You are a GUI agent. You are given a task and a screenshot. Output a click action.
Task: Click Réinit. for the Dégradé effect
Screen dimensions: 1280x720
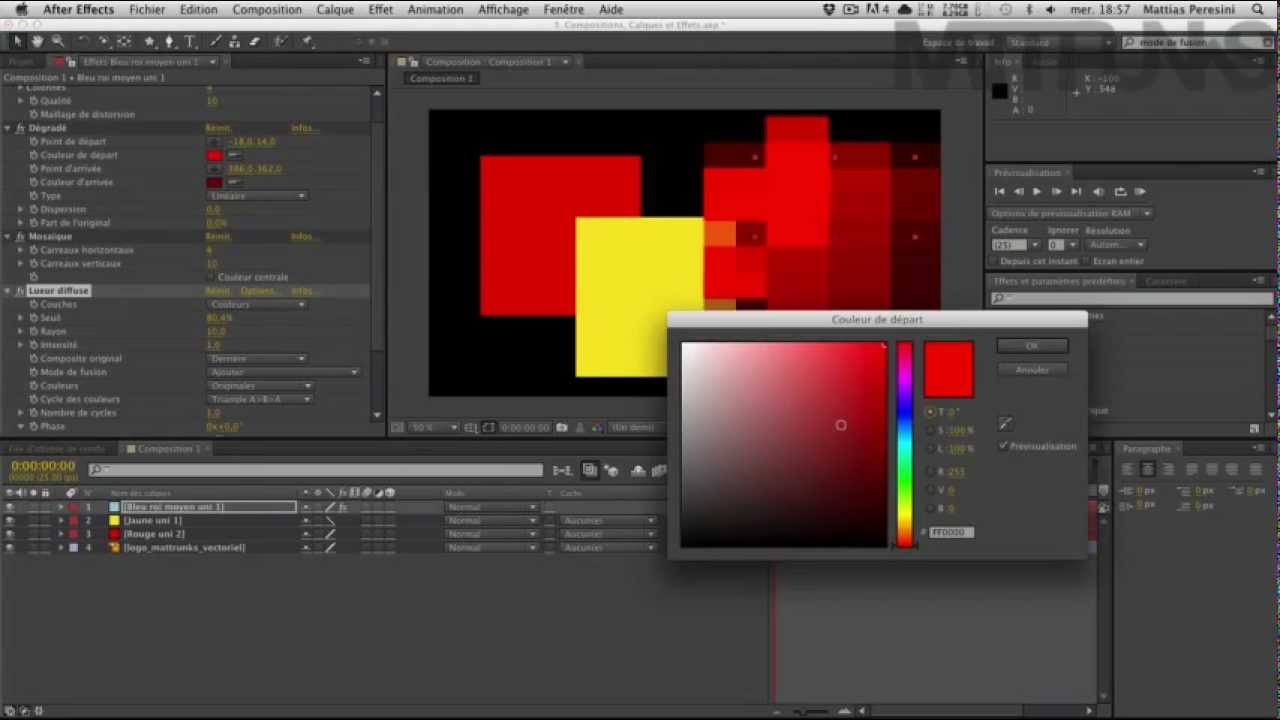217,128
